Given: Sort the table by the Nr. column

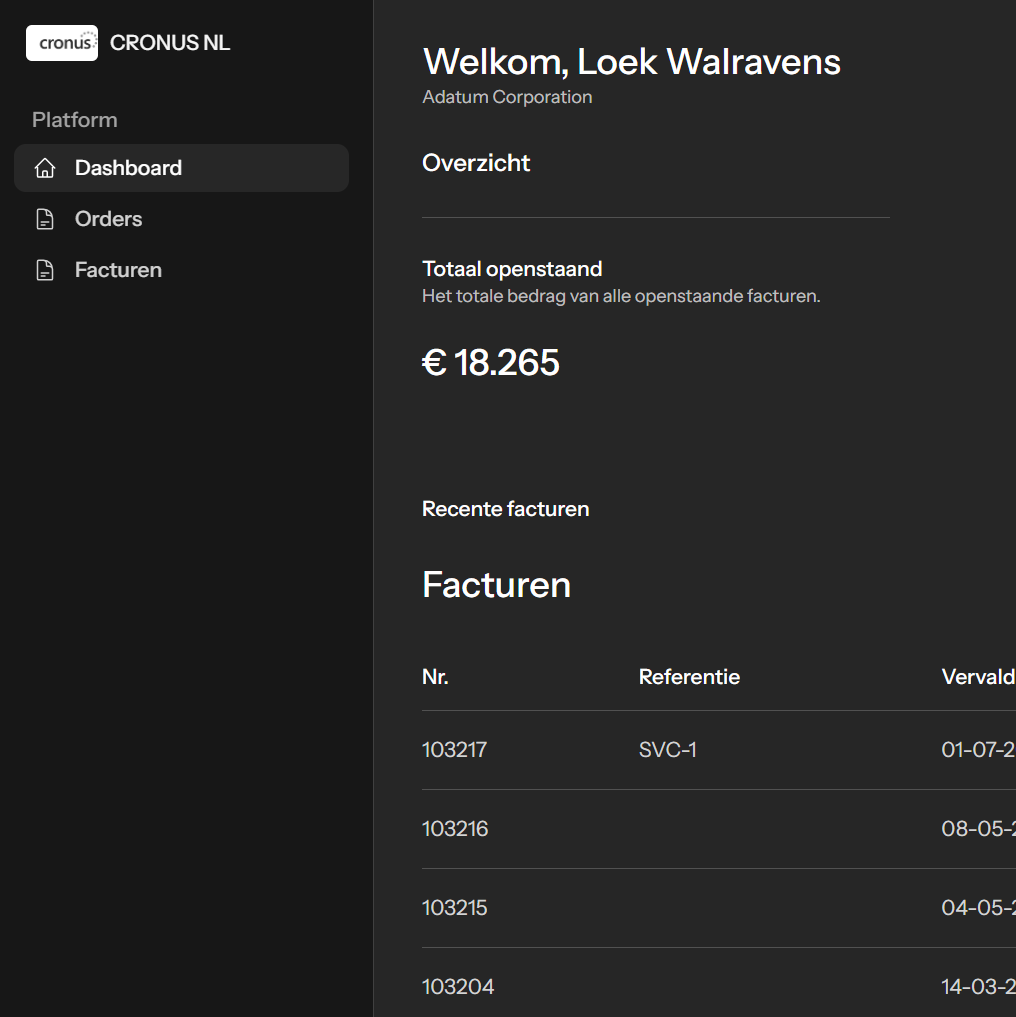Looking at the screenshot, I should tap(435, 676).
